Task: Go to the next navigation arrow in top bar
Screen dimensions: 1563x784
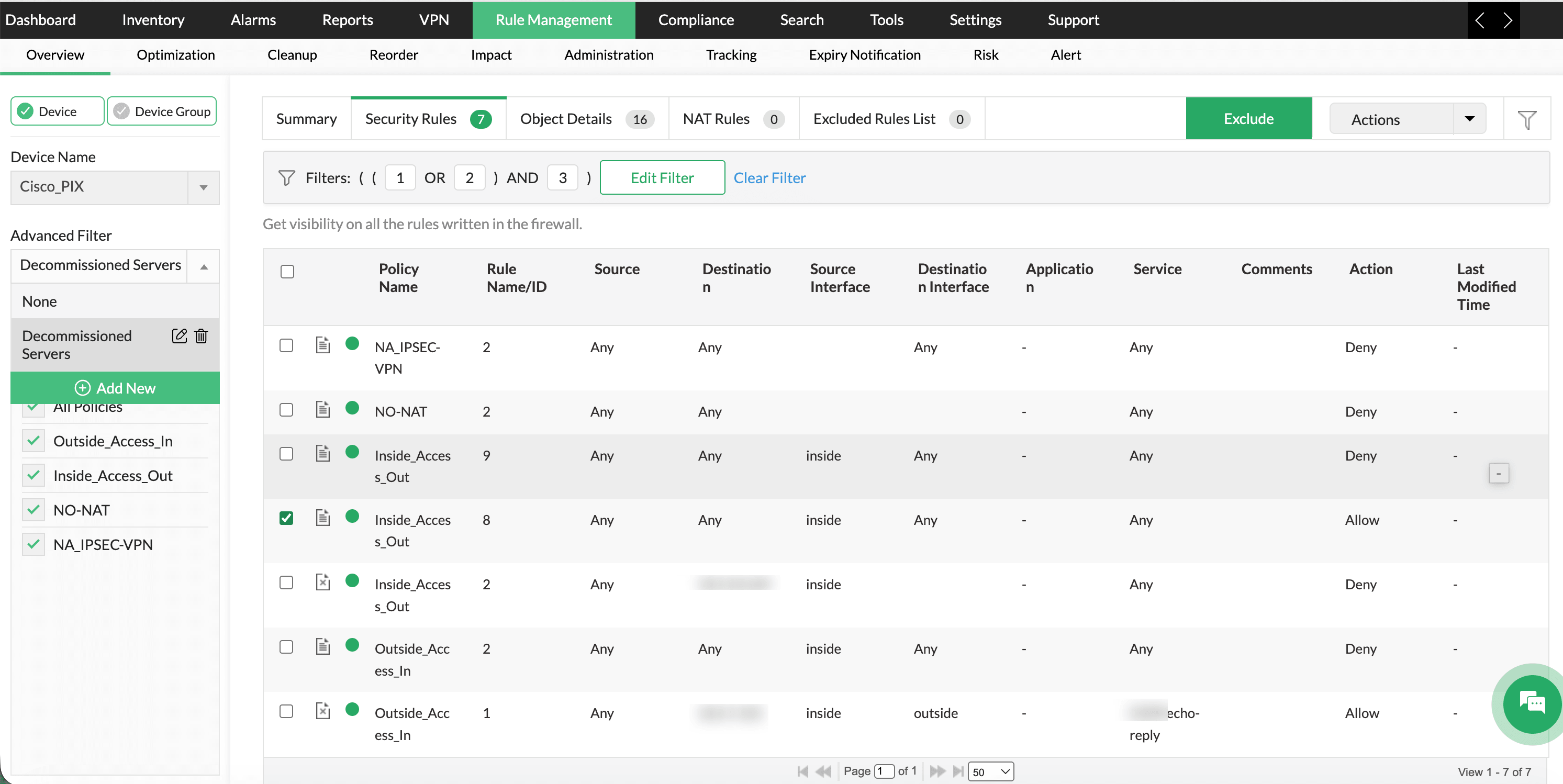Action: [x=1507, y=20]
